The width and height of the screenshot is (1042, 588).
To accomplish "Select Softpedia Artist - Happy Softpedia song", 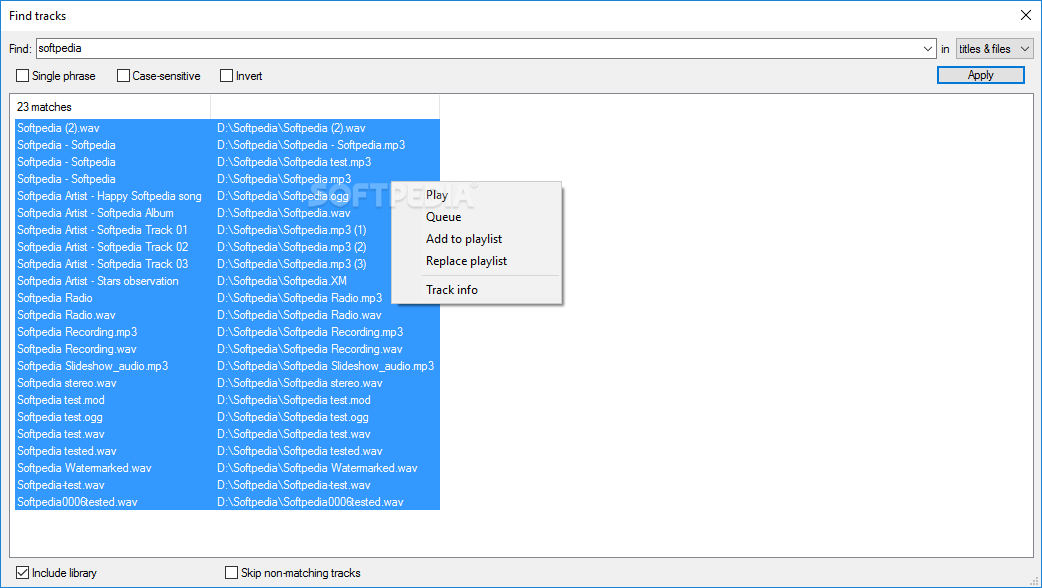I will point(109,195).
